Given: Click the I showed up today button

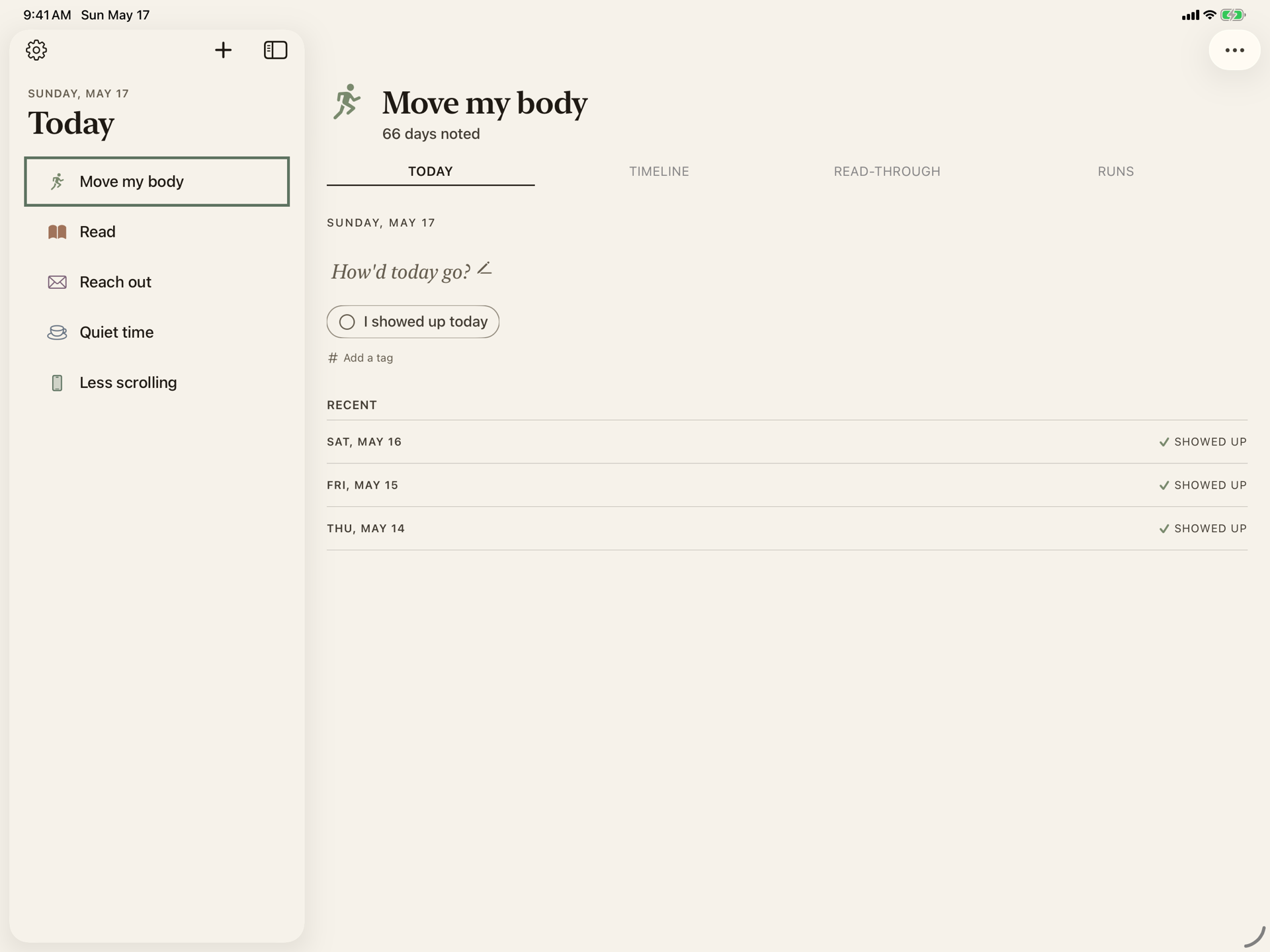Looking at the screenshot, I should (x=413, y=322).
